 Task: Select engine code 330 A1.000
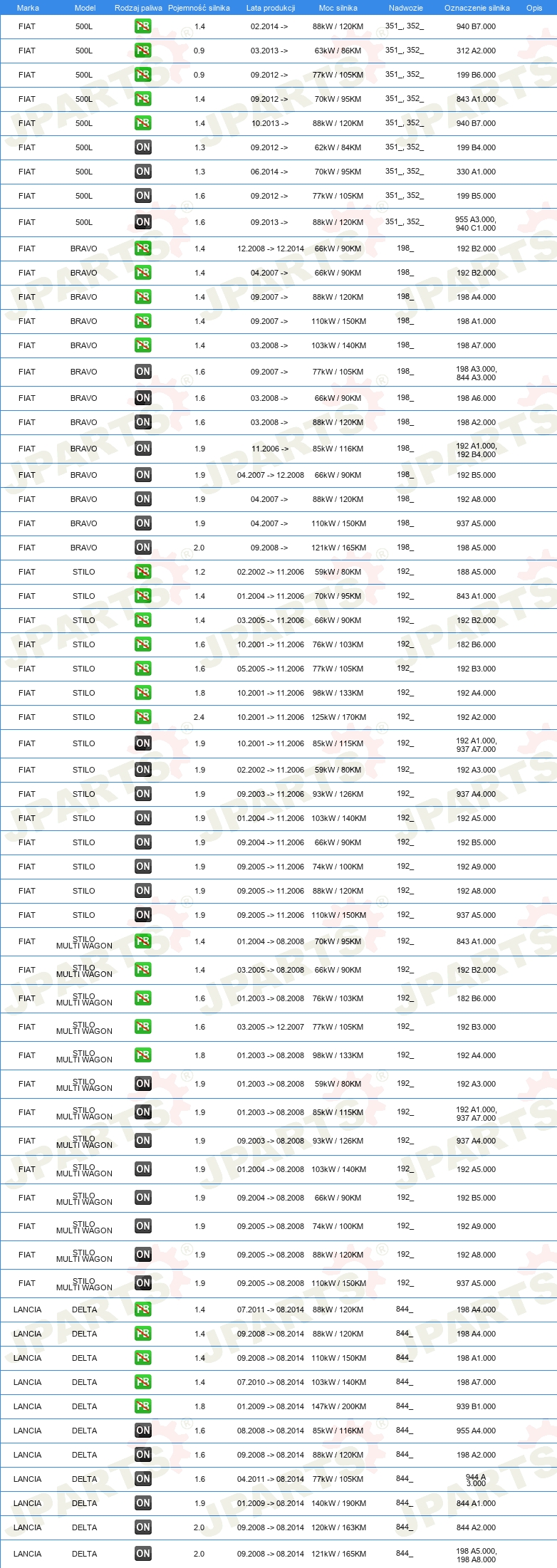(x=477, y=172)
